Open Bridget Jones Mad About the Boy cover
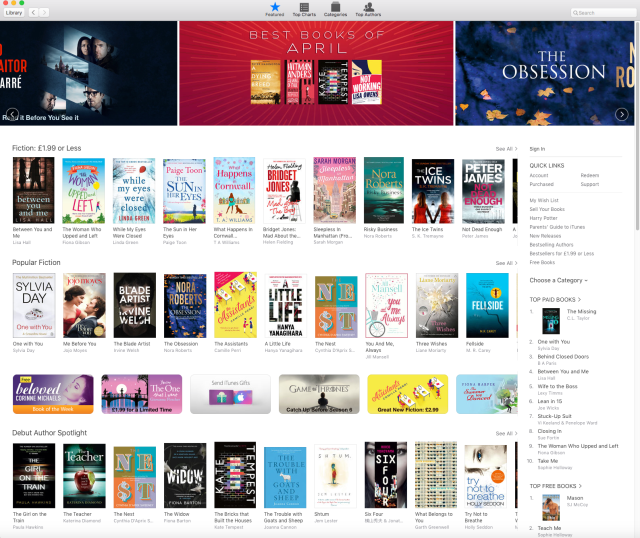This screenshot has width=640, height=538. (284, 191)
